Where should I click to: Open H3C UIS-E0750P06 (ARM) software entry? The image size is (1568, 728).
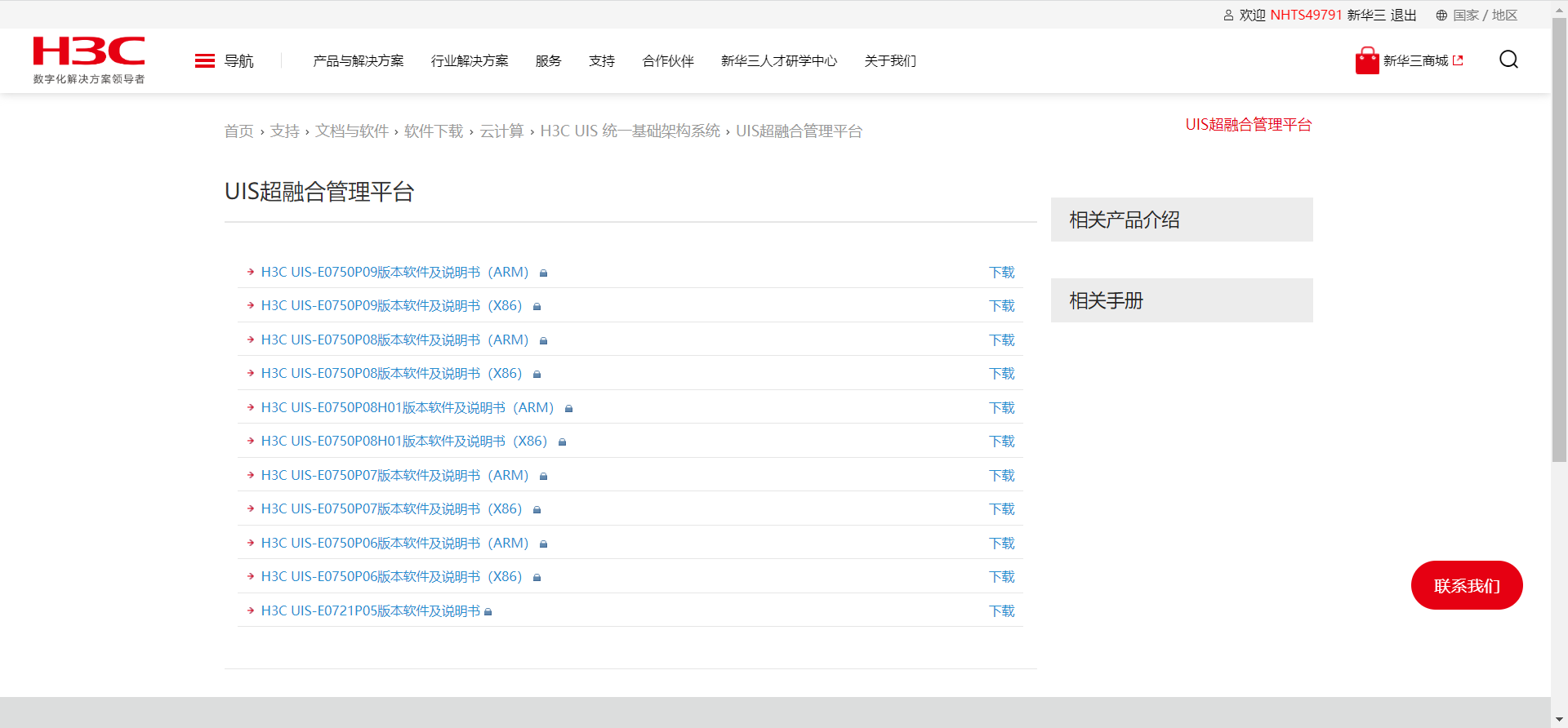(x=394, y=544)
